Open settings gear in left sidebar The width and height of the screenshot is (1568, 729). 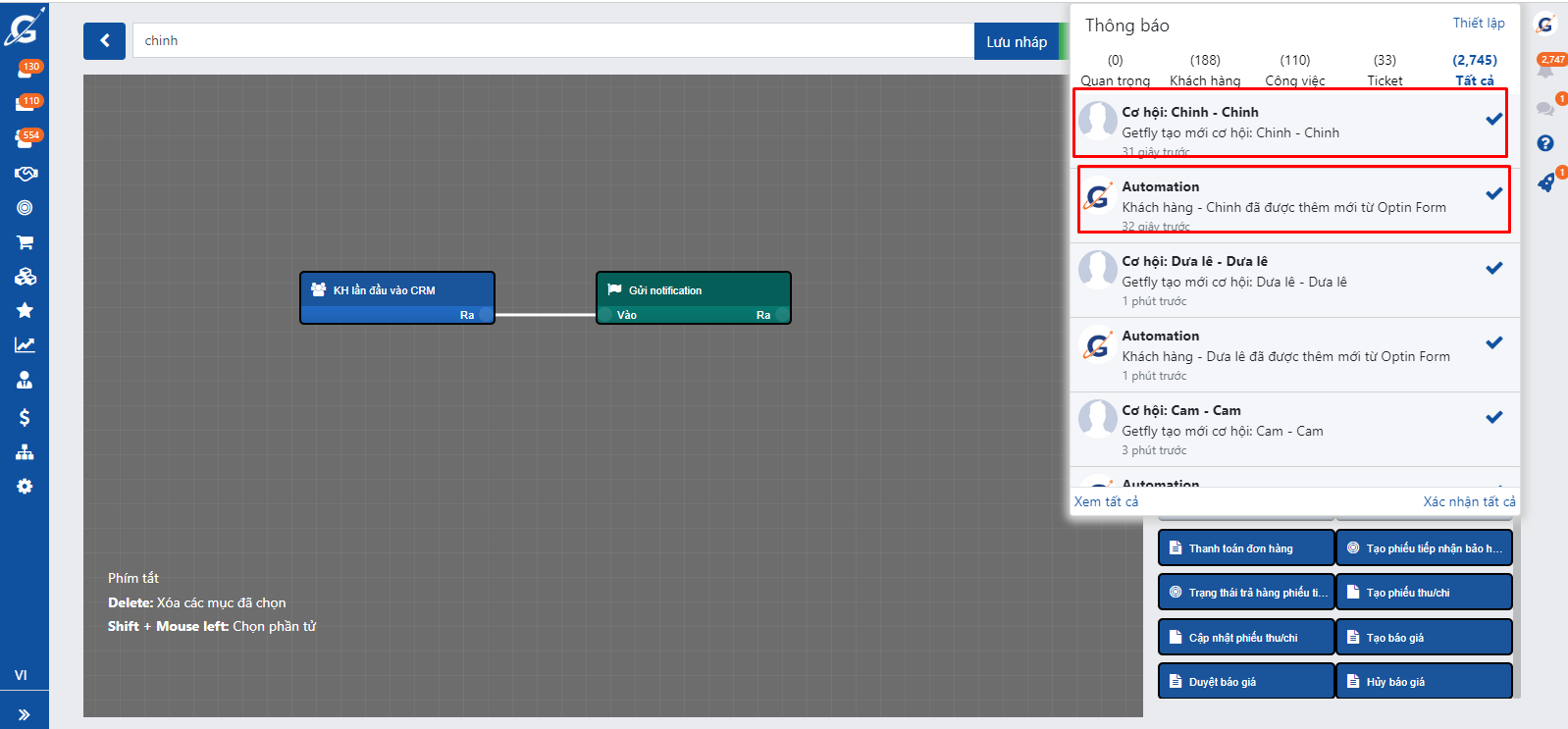click(25, 487)
